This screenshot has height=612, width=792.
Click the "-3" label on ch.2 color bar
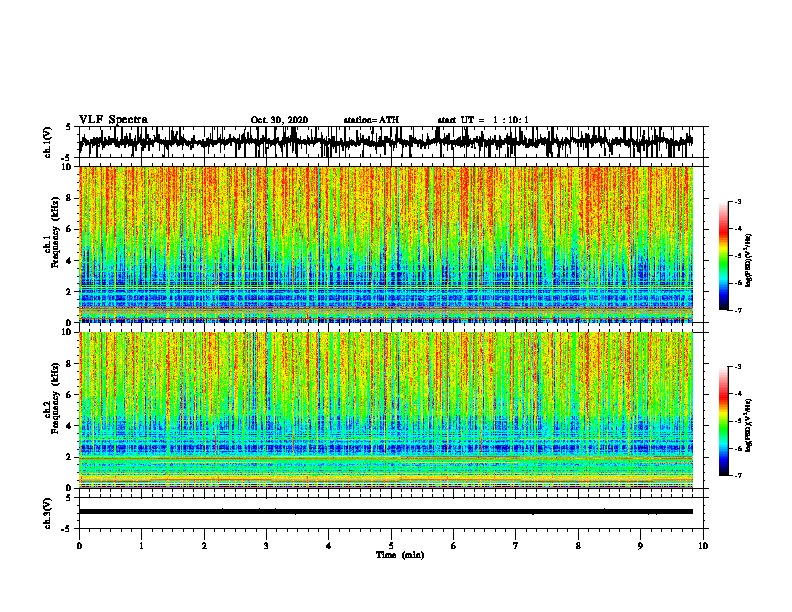[x=737, y=367]
